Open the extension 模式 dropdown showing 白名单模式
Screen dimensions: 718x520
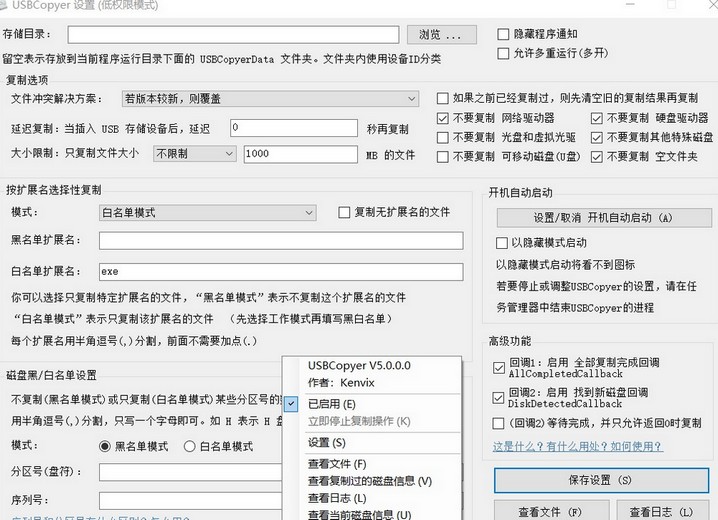click(x=208, y=212)
